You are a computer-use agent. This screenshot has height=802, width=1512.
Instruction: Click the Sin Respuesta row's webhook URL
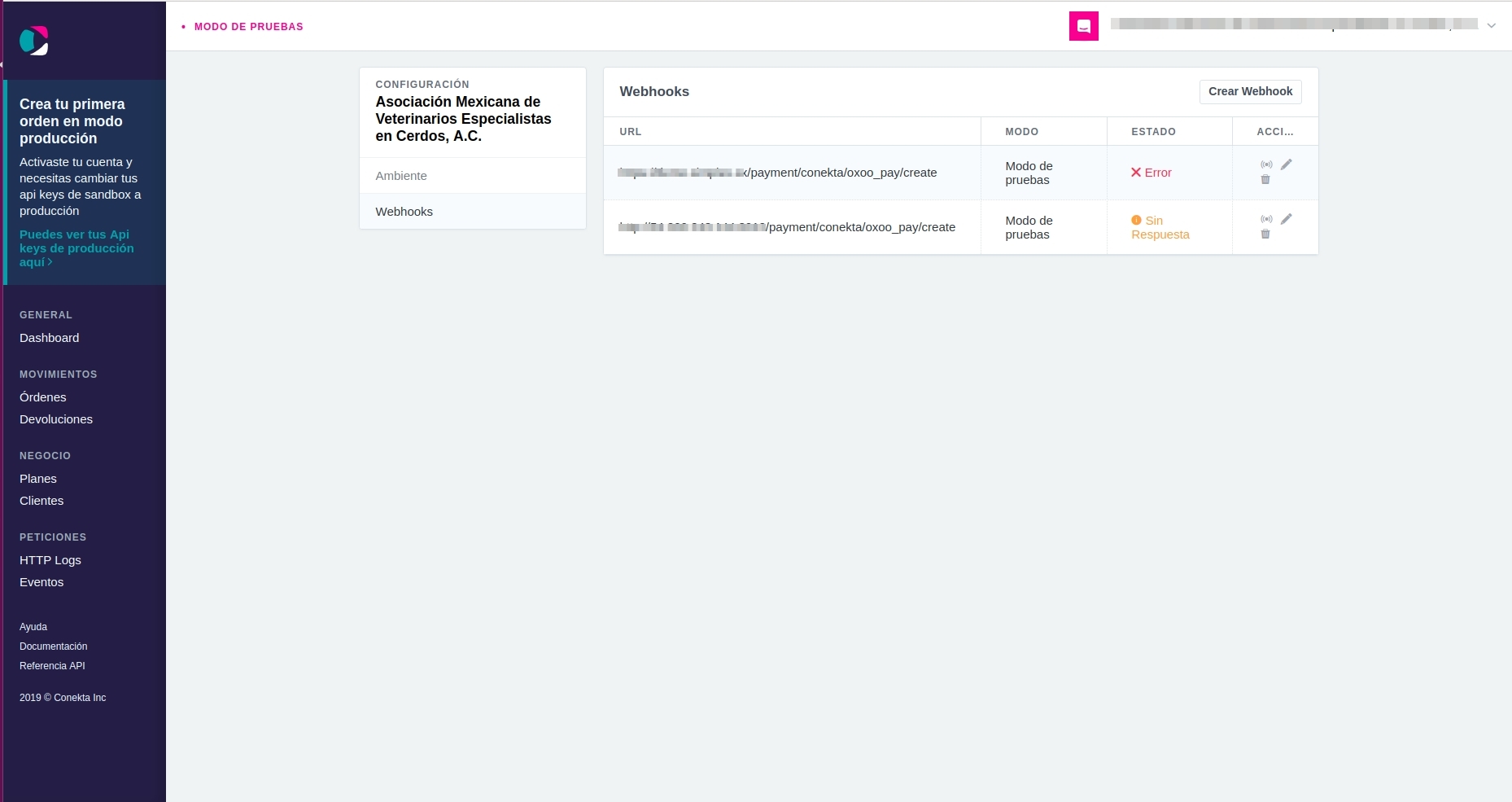point(787,227)
